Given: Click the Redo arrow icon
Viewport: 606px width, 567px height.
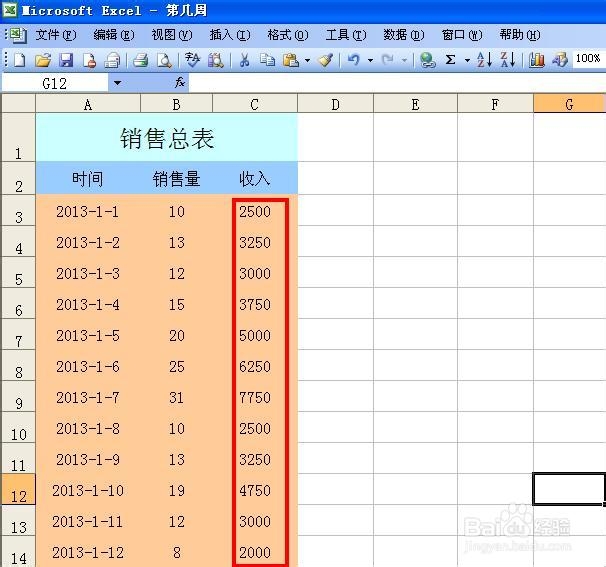Looking at the screenshot, I should tap(388, 60).
